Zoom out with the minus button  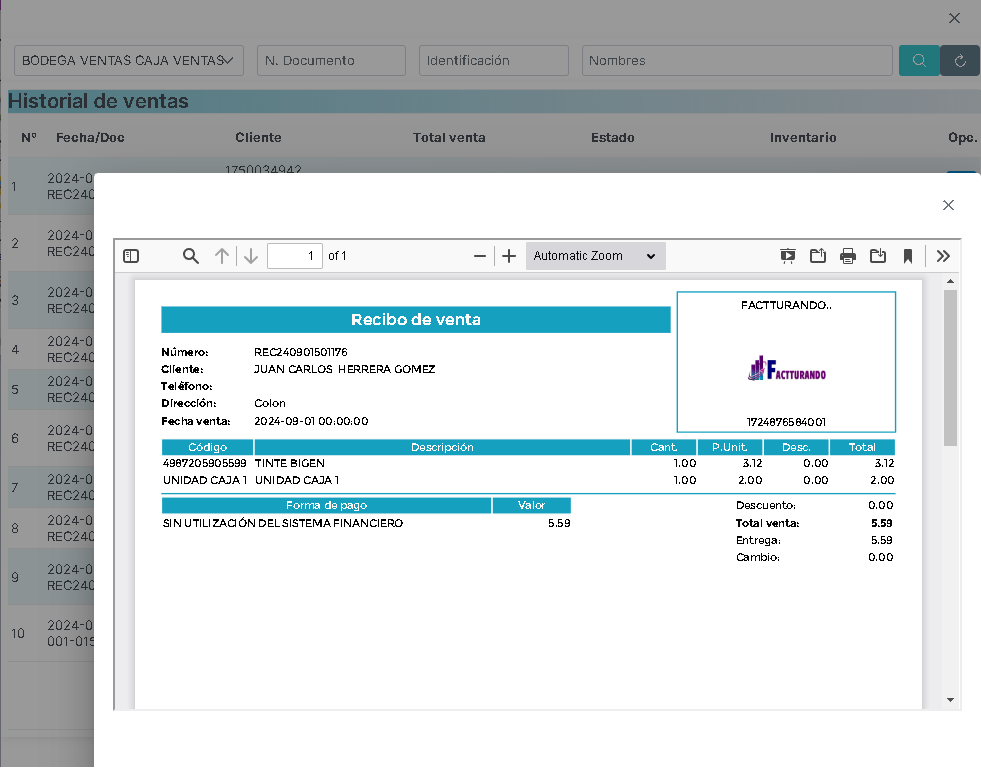480,256
